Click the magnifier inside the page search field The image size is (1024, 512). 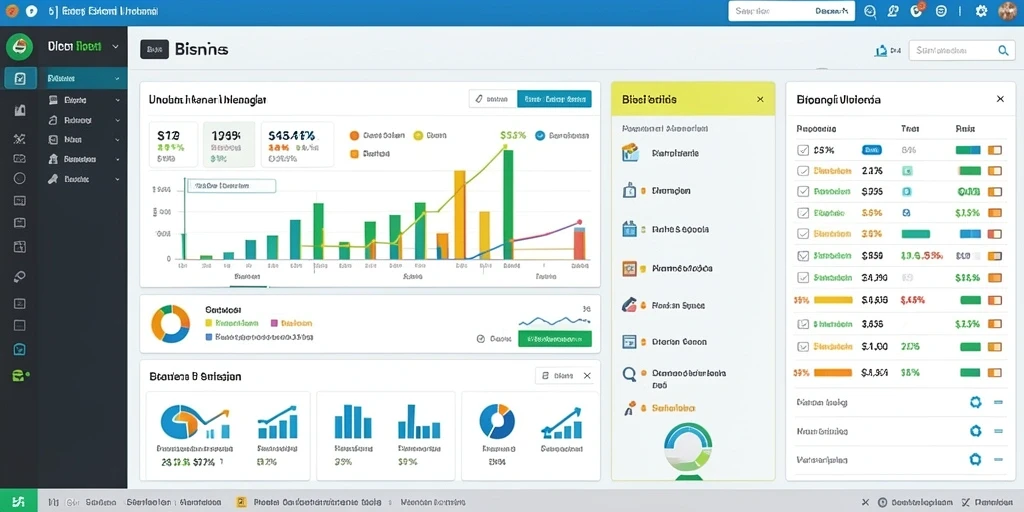1003,50
